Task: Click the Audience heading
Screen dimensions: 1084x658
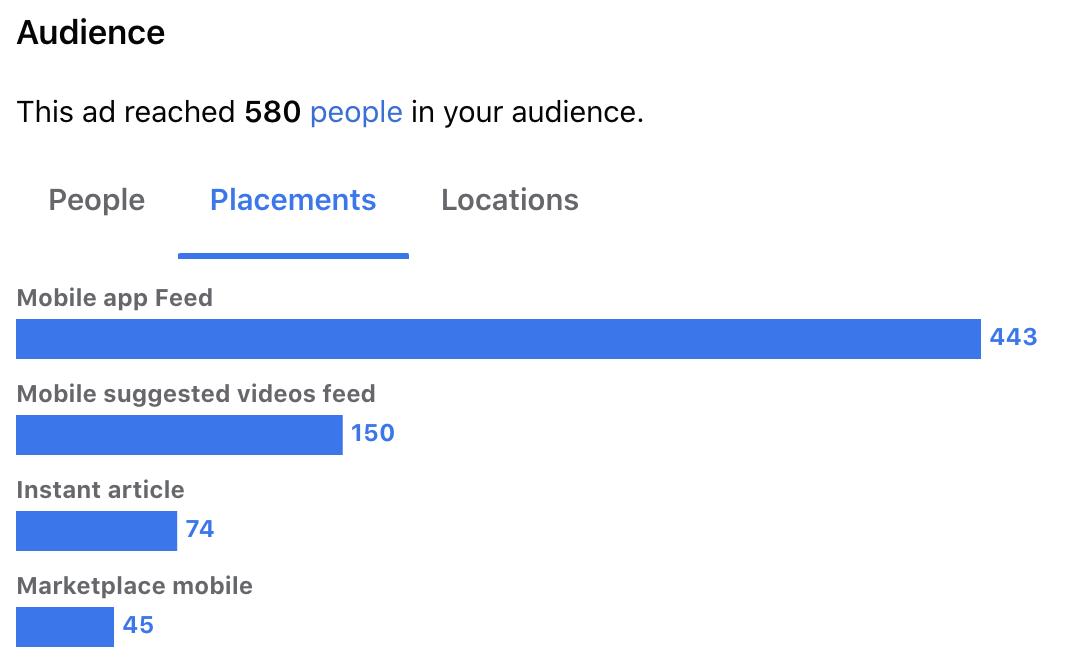Action: 91,33
